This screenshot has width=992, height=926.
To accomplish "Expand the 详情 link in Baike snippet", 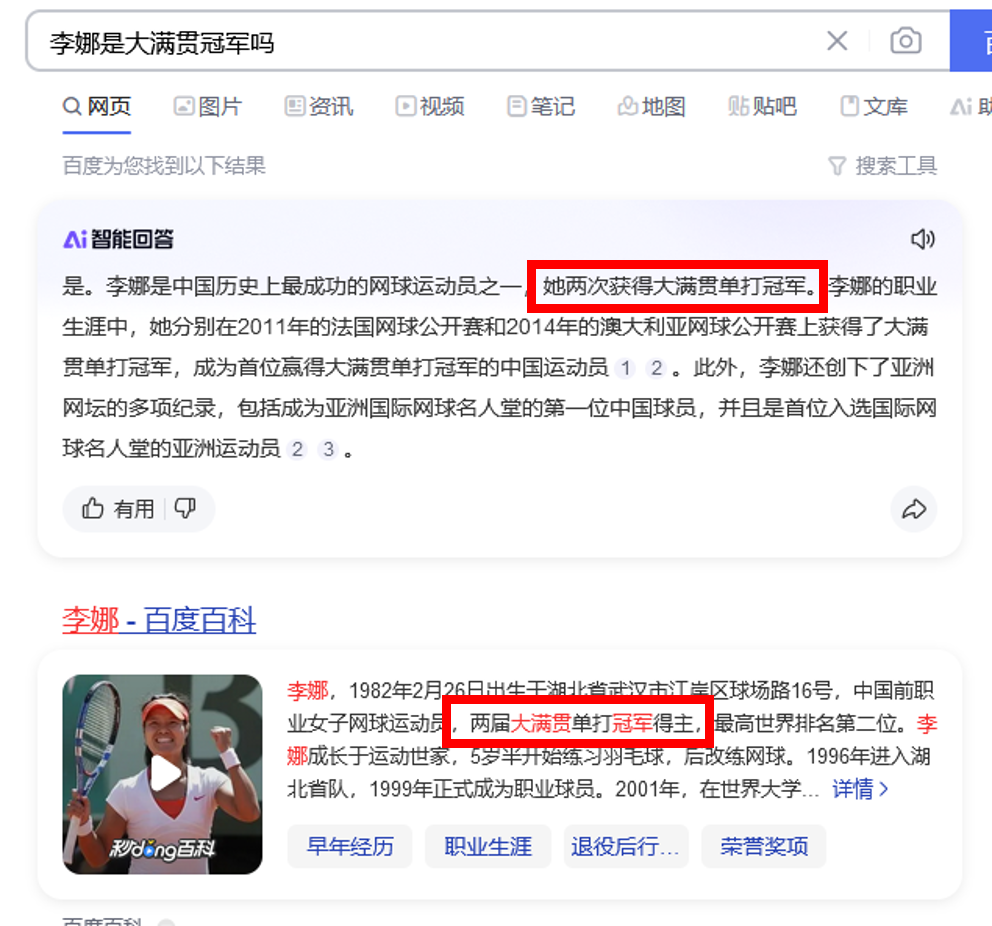I will tap(860, 789).
